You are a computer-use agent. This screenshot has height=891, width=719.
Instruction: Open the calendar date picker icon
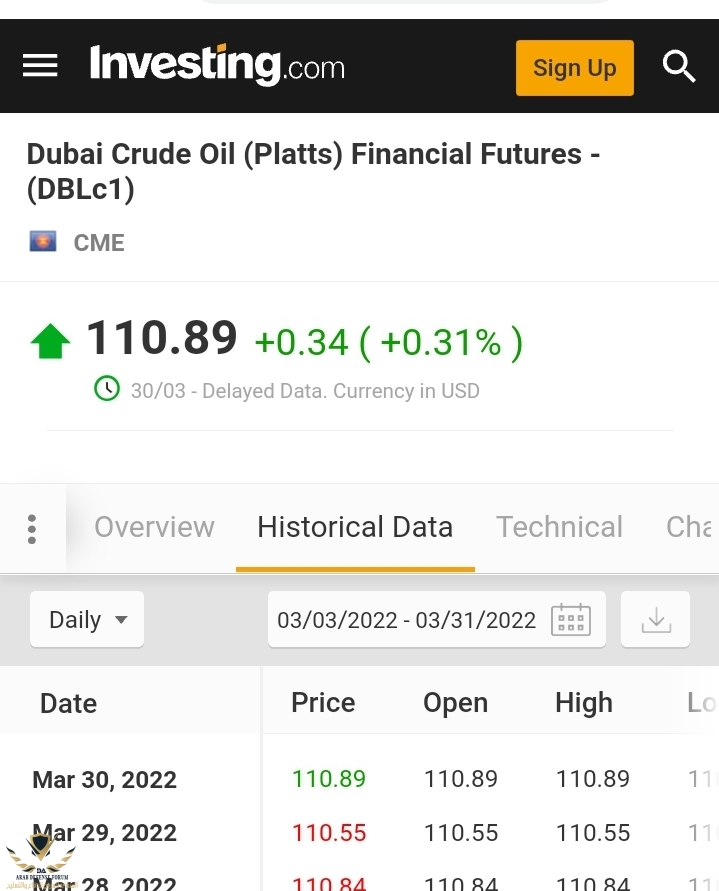[x=571, y=620]
